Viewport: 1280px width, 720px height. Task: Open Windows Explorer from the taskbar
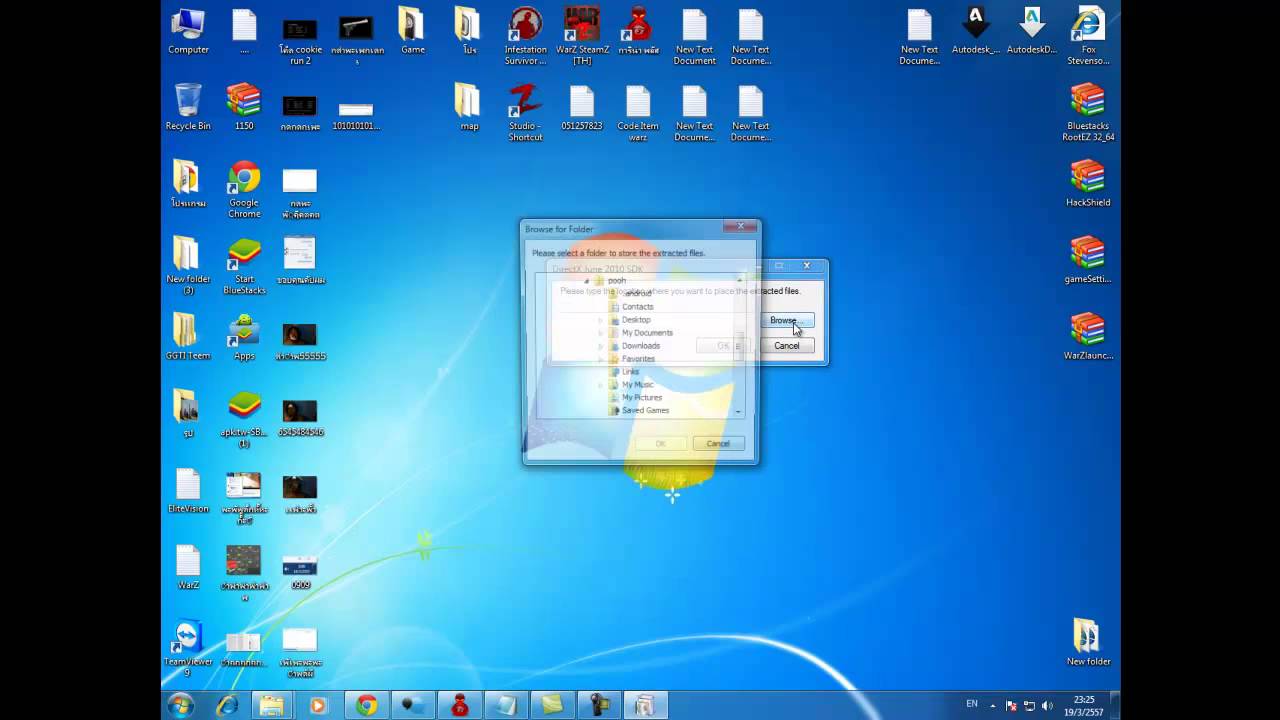tap(272, 705)
